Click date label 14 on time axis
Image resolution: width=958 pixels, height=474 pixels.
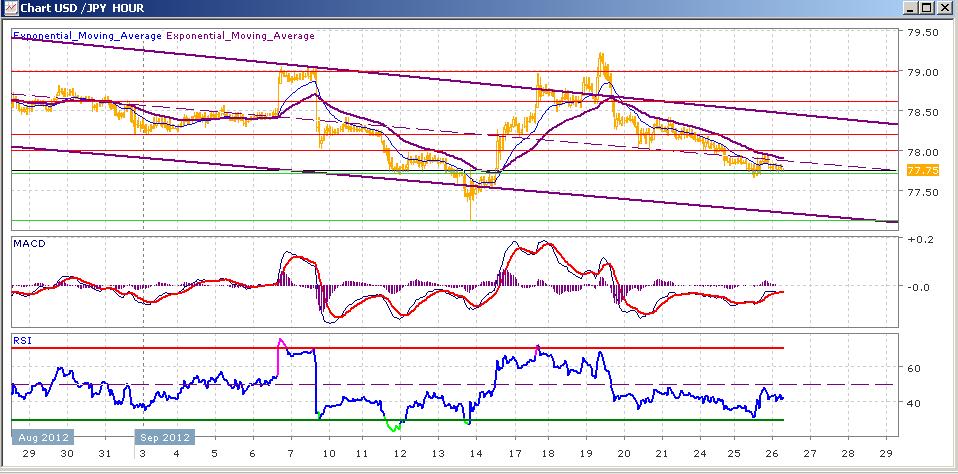tap(476, 454)
